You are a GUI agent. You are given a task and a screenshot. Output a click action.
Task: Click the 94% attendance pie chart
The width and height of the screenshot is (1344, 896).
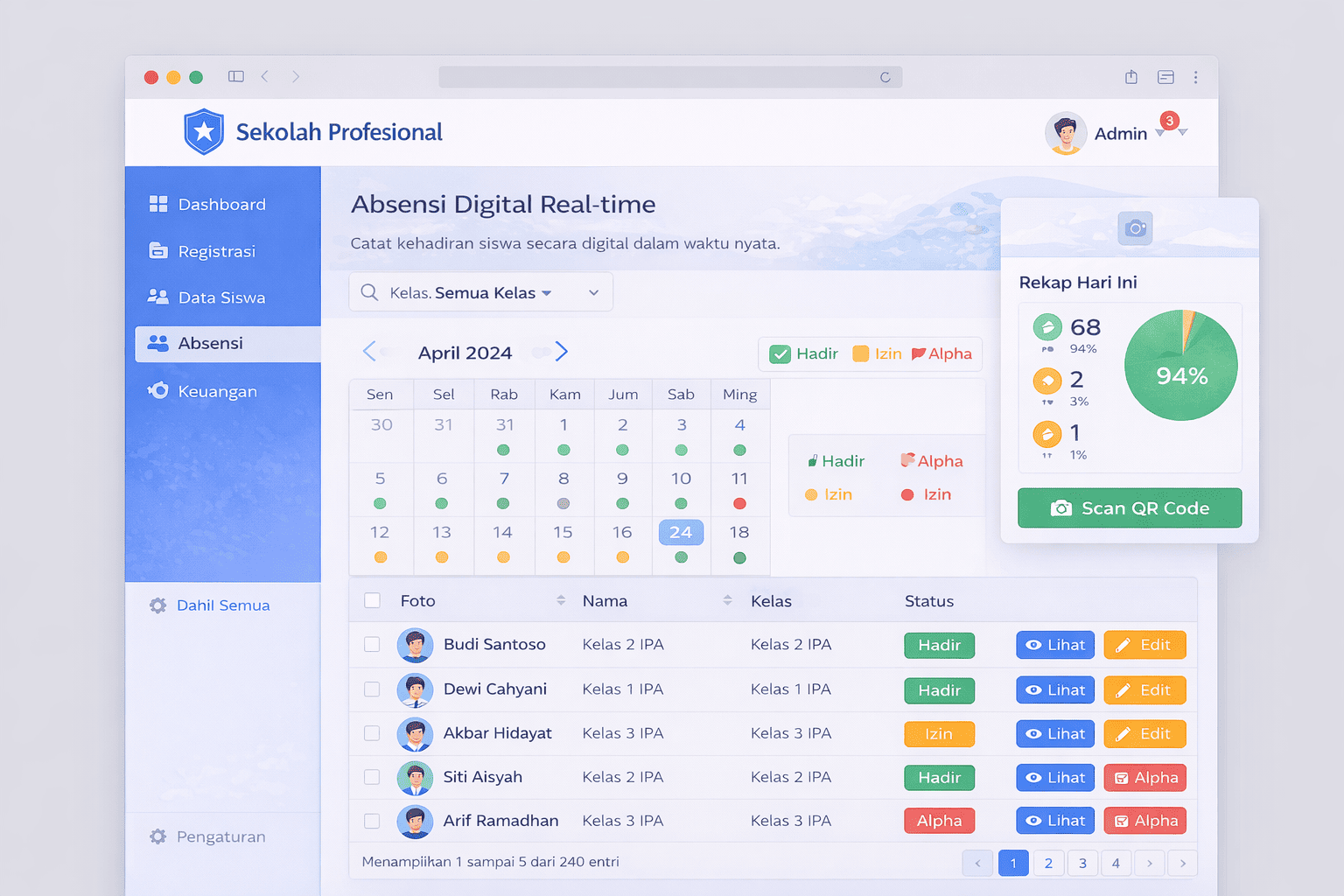(1180, 366)
